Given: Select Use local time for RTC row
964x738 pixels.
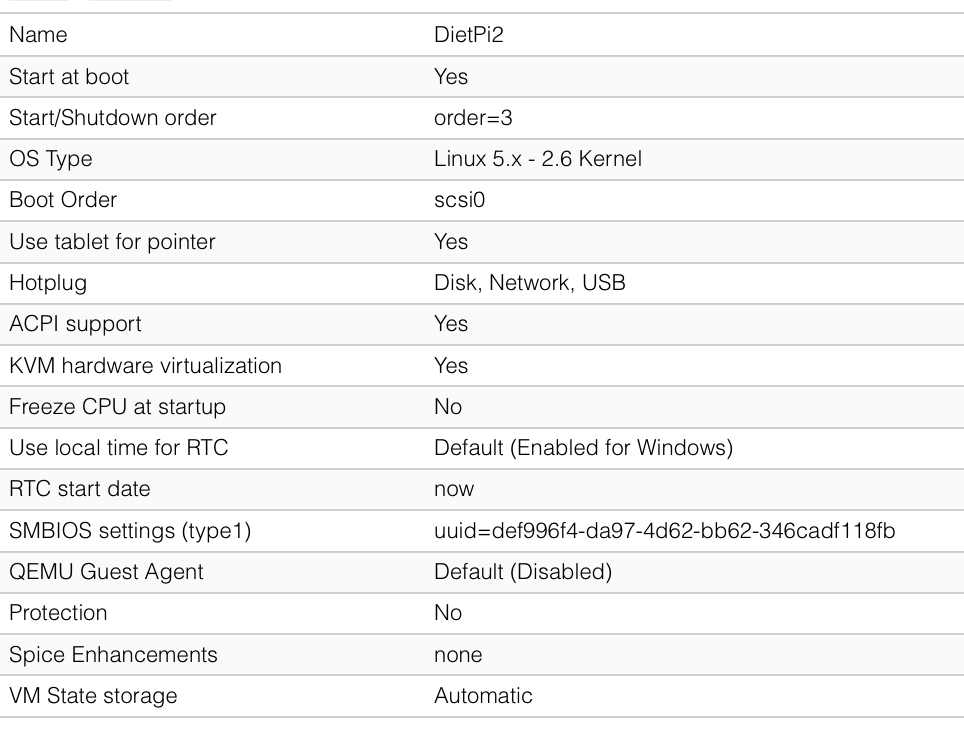Looking at the screenshot, I should coord(482,448).
